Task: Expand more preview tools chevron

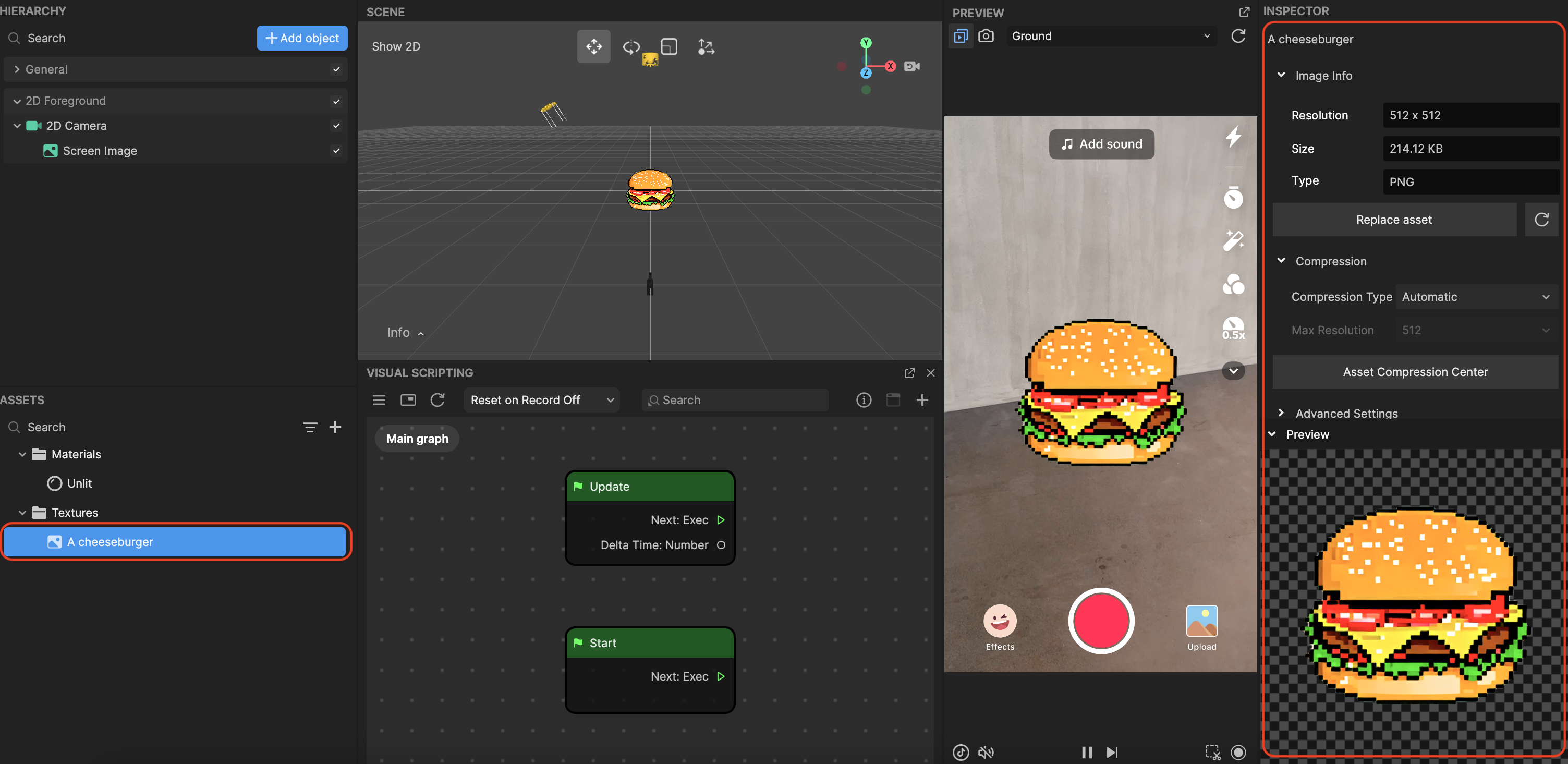Action: (1233, 371)
